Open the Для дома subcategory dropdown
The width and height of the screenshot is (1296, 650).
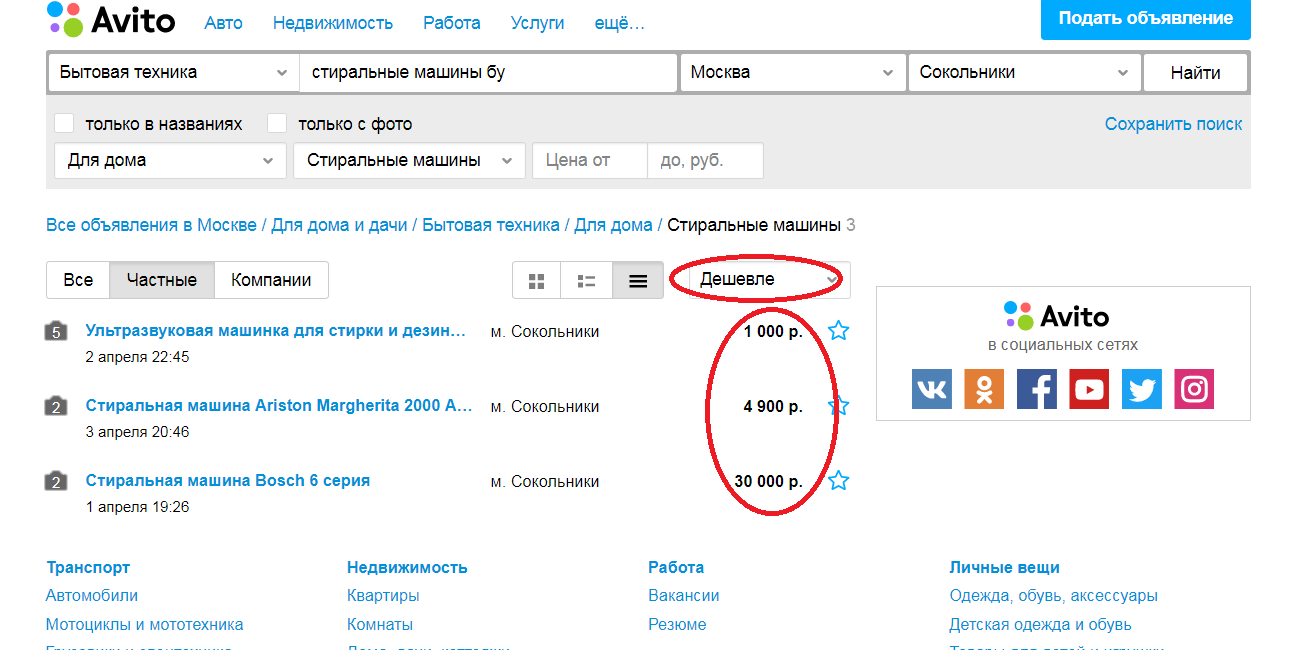tap(170, 160)
